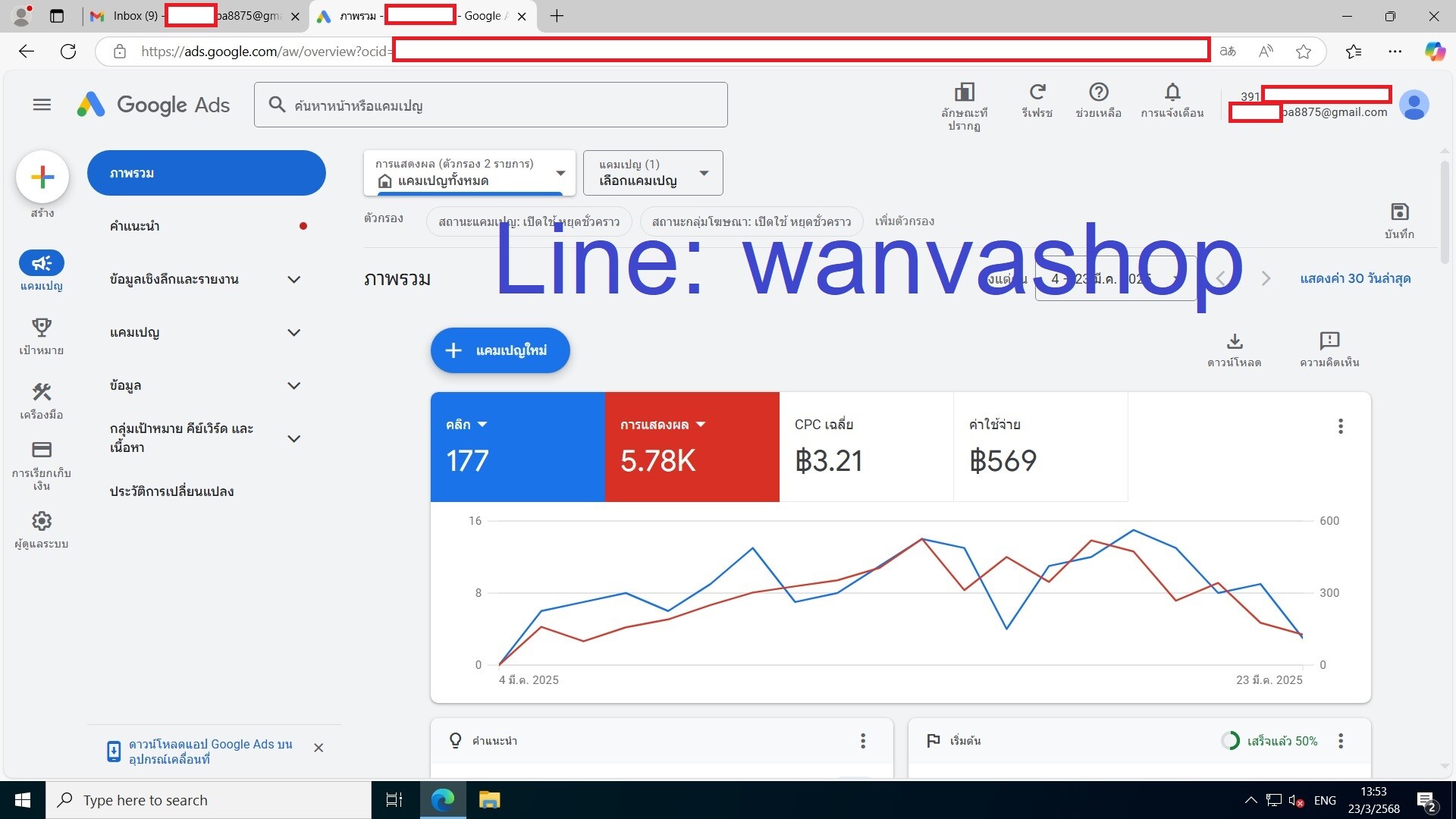Open the scorecard three-dot menu
1456x819 pixels.
[x=1341, y=426]
